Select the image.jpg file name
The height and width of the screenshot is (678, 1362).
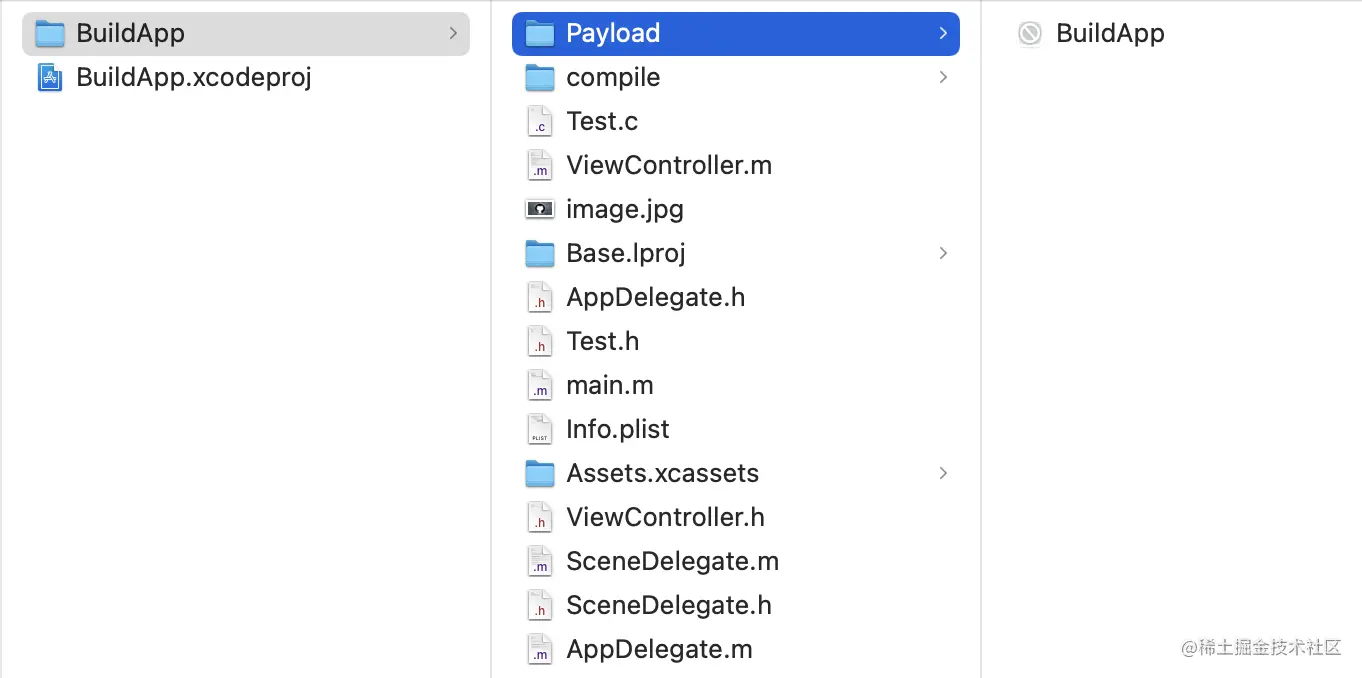pyautogui.click(x=625, y=209)
